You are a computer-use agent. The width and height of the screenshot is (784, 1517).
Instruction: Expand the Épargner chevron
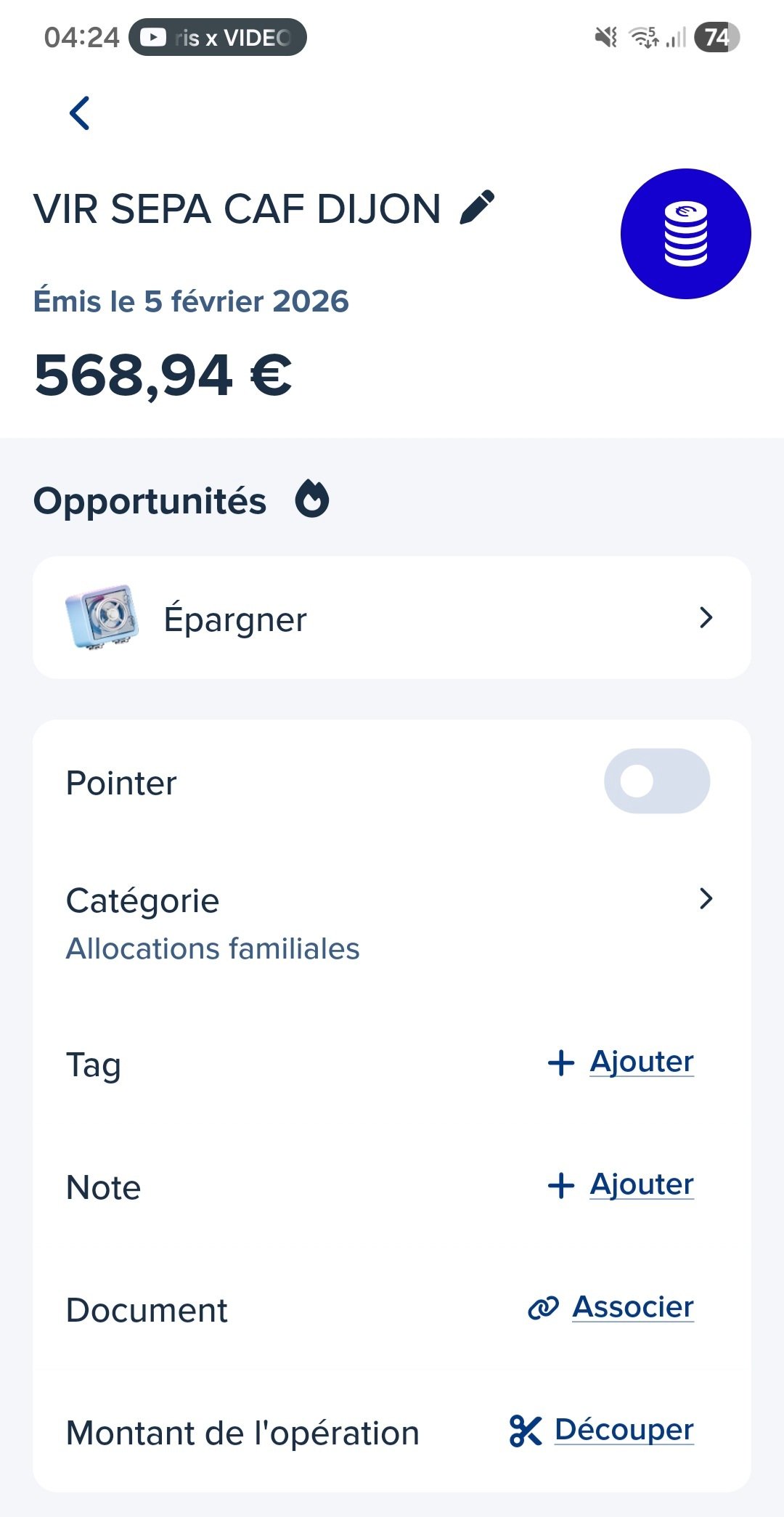pos(706,618)
